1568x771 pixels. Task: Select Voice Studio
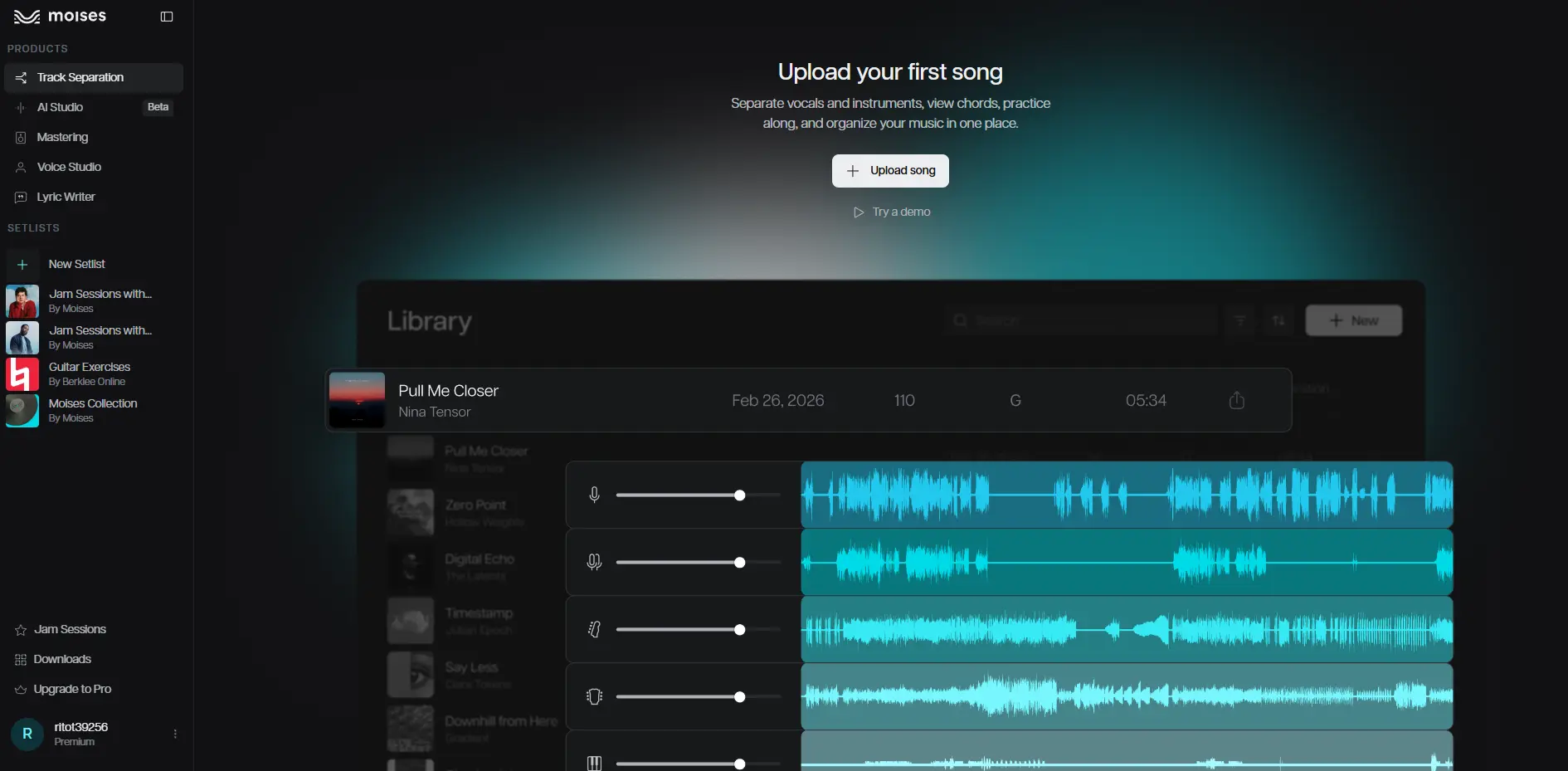[94, 167]
